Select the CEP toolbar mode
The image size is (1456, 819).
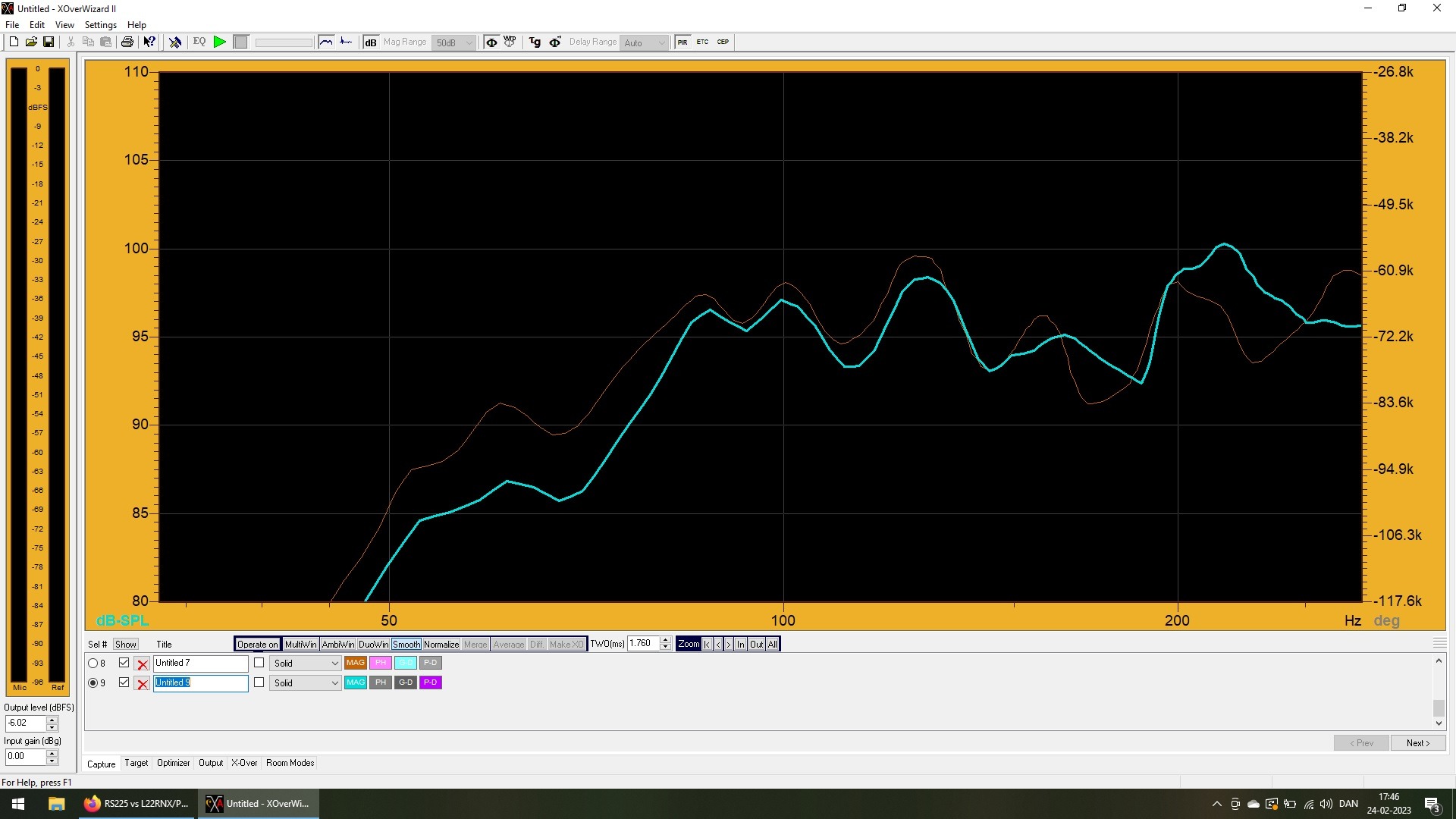click(x=723, y=42)
